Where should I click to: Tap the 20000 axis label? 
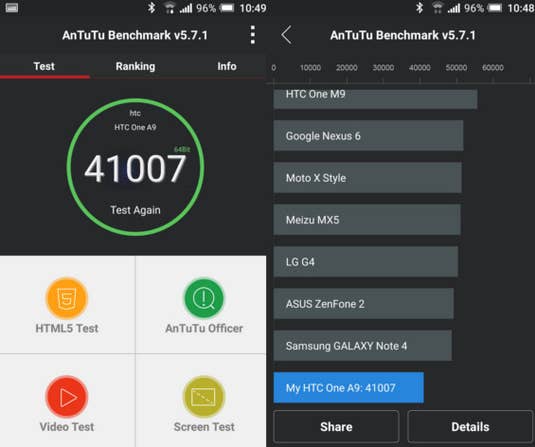click(347, 68)
